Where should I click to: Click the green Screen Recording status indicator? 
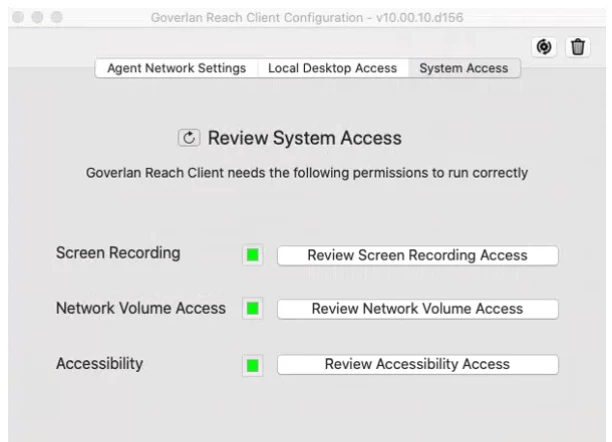(x=253, y=255)
